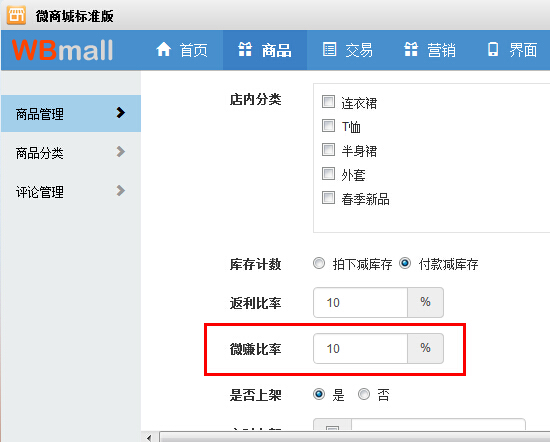Click the gift icon next to 营销
Image resolution: width=550 pixels, height=442 pixels.
[411, 49]
